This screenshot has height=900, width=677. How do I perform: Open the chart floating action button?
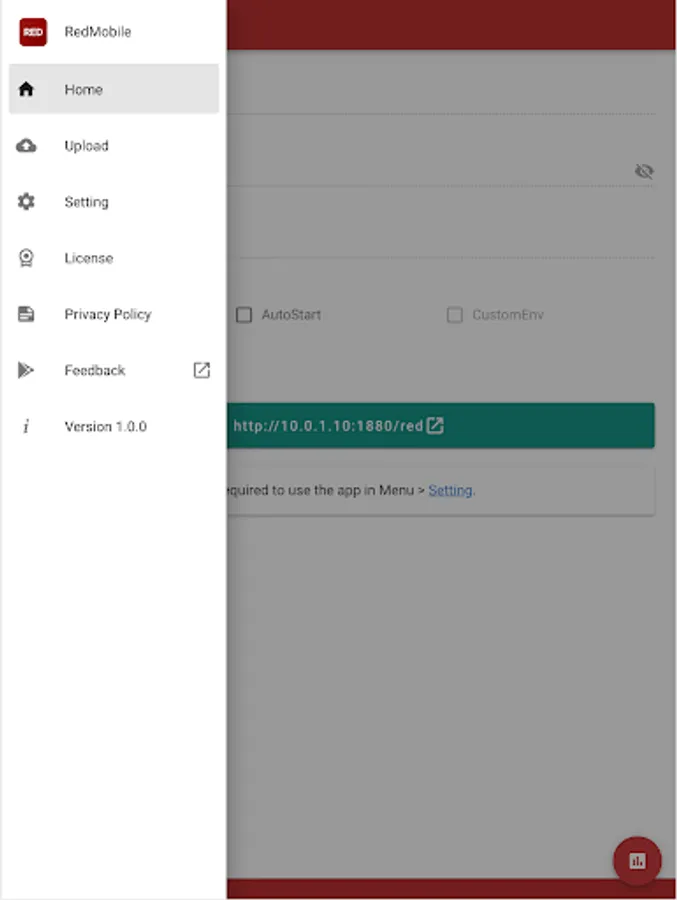click(x=637, y=860)
